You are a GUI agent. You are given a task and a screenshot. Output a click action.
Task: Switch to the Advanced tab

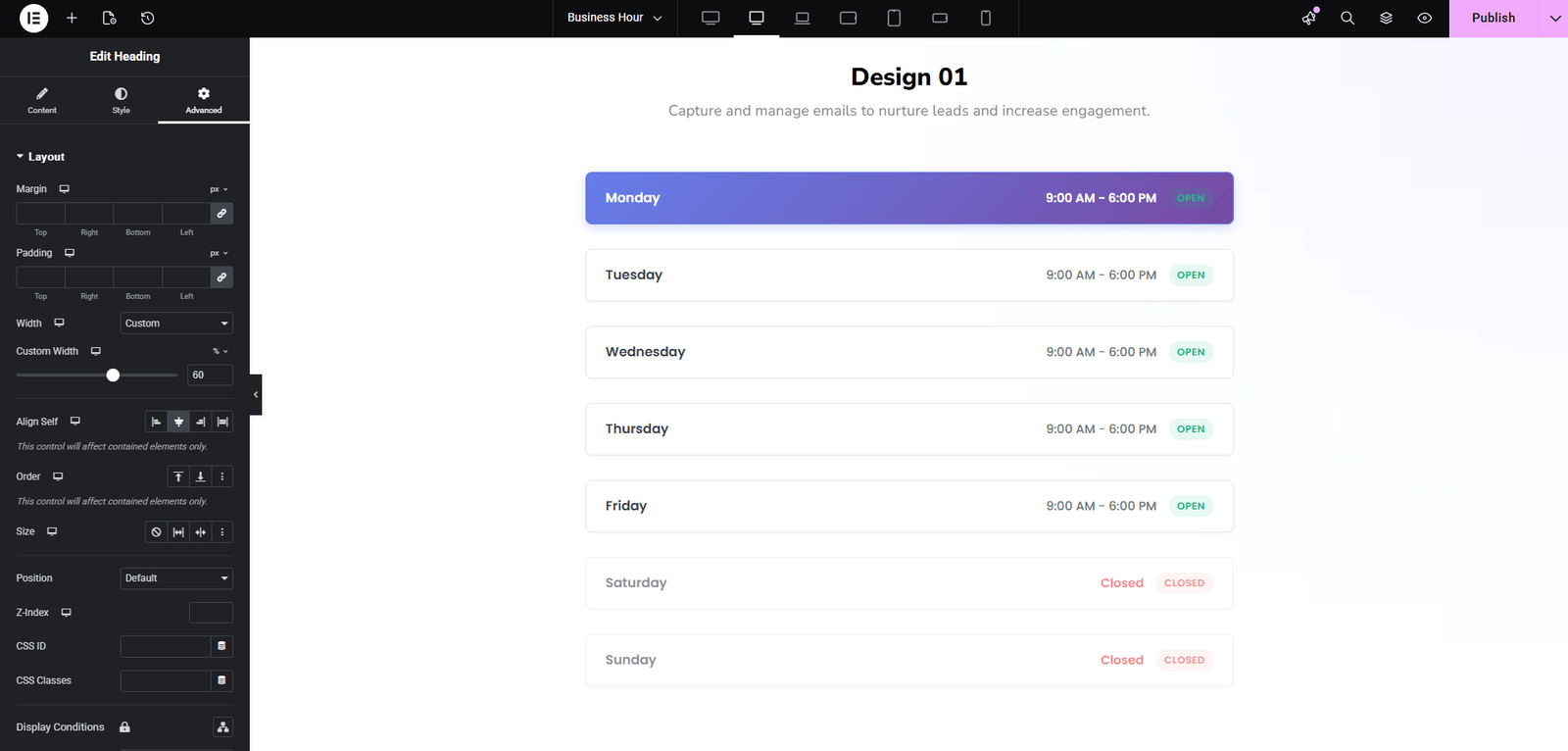pyautogui.click(x=204, y=100)
